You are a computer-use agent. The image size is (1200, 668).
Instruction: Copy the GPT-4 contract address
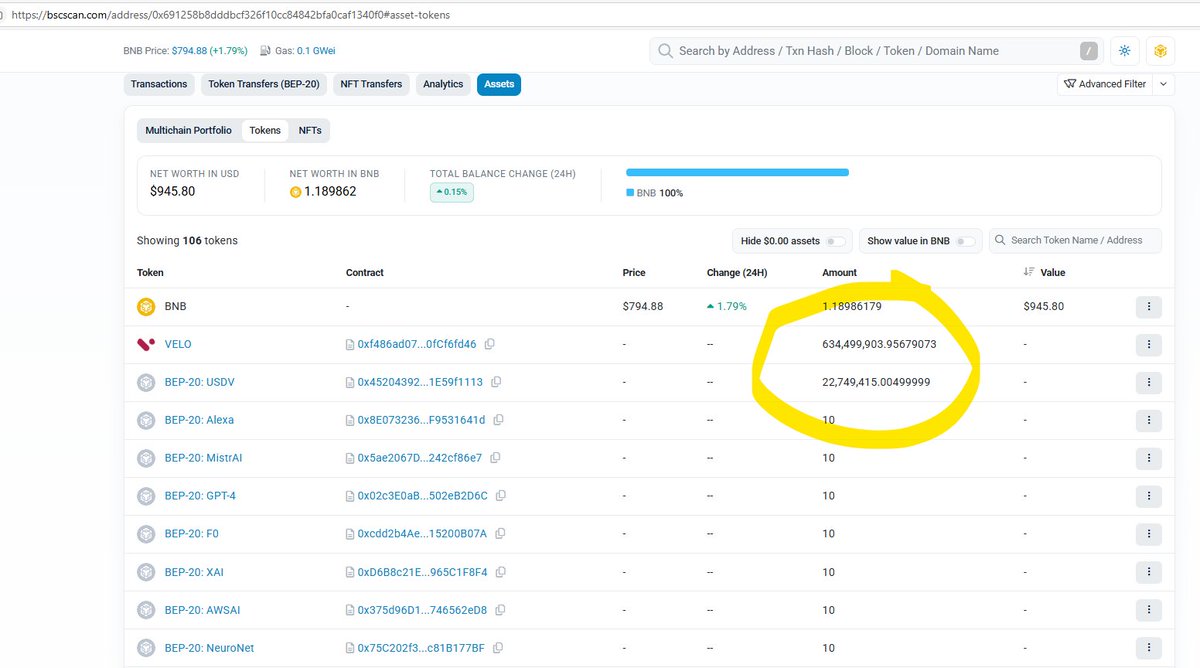501,496
